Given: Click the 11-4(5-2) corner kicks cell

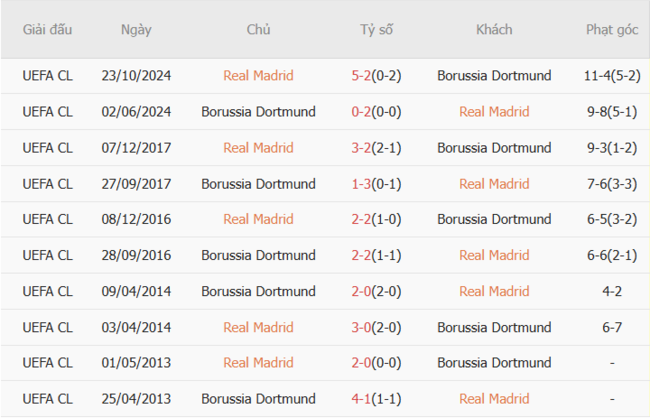Looking at the screenshot, I should [x=613, y=76].
